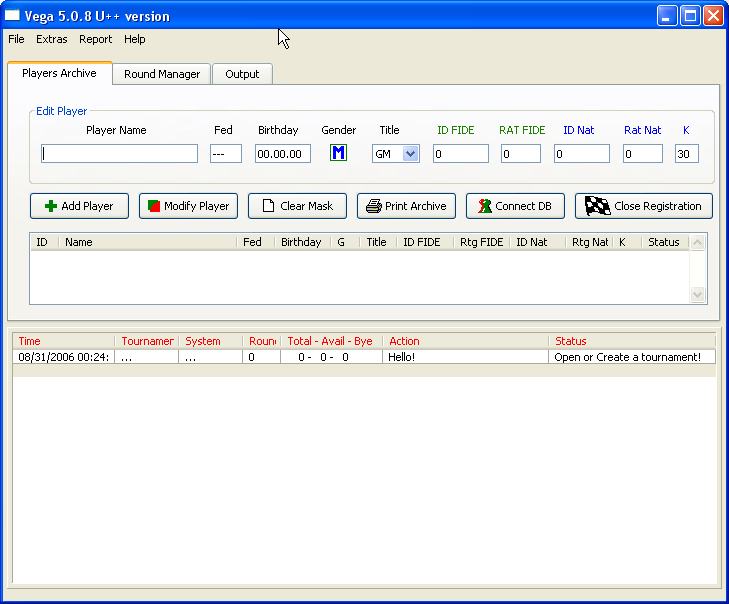Click the green plus Add Player icon

point(50,206)
